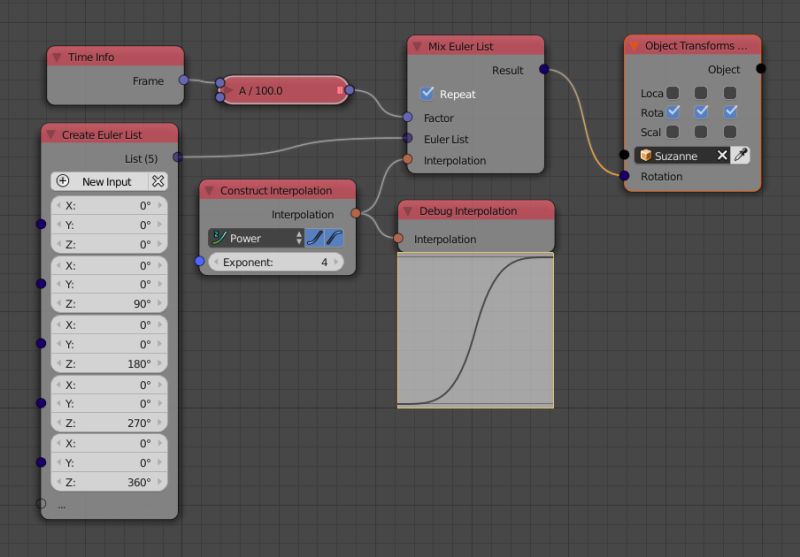Click Debug Interpolation input socket

click(x=398, y=238)
